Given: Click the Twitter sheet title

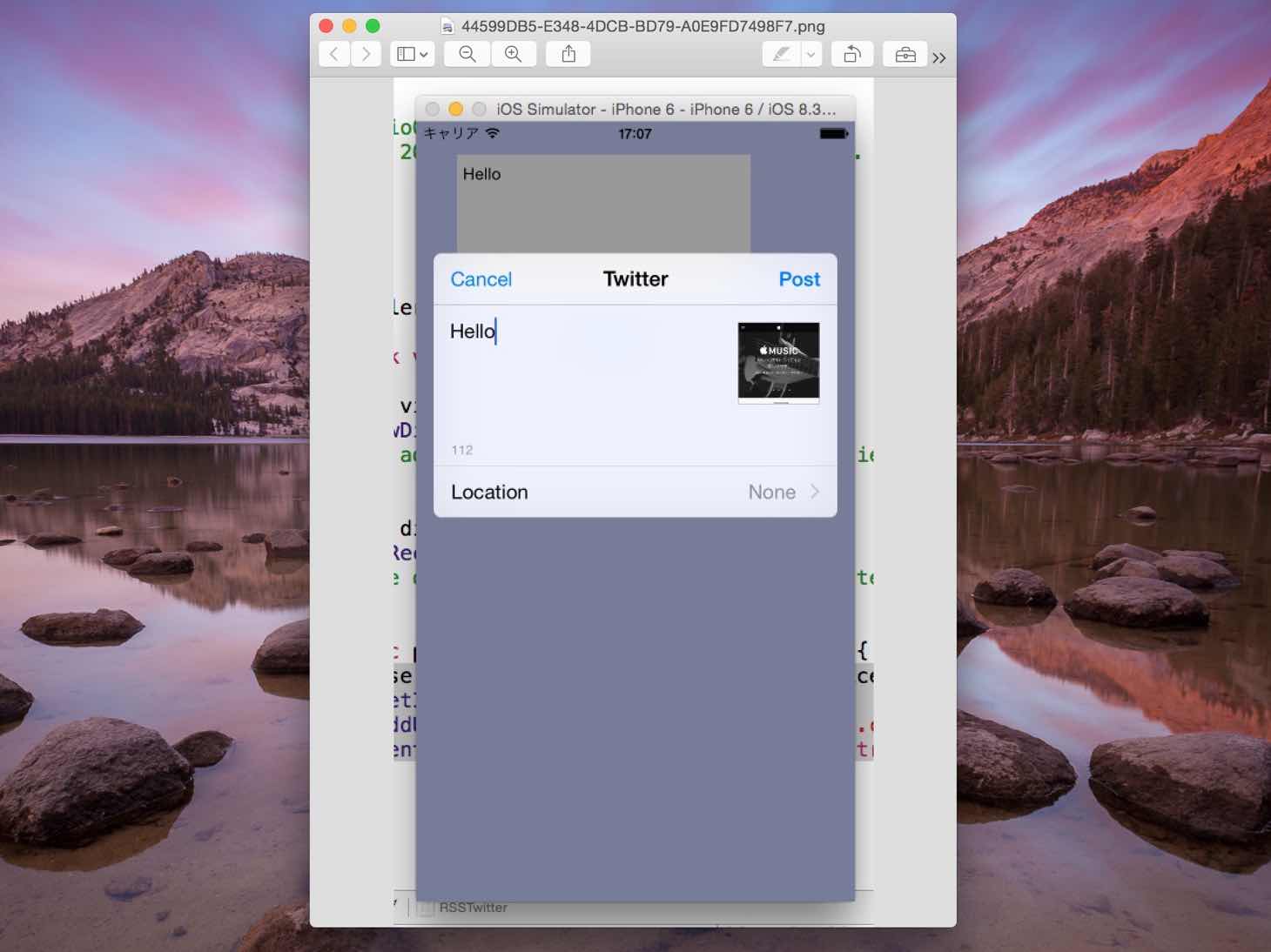Looking at the screenshot, I should [x=635, y=279].
